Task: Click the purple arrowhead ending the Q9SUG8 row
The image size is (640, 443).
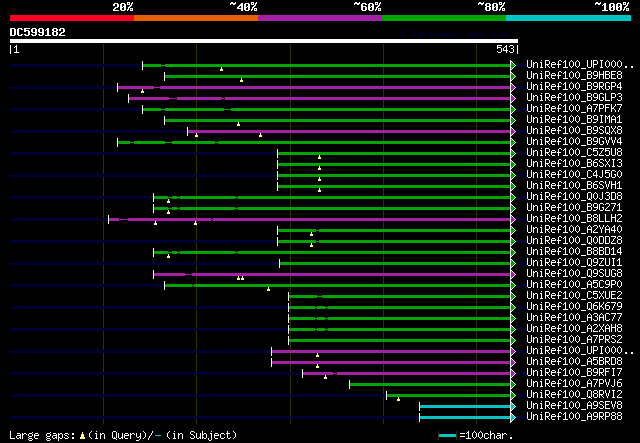Action: pyautogui.click(x=513, y=275)
